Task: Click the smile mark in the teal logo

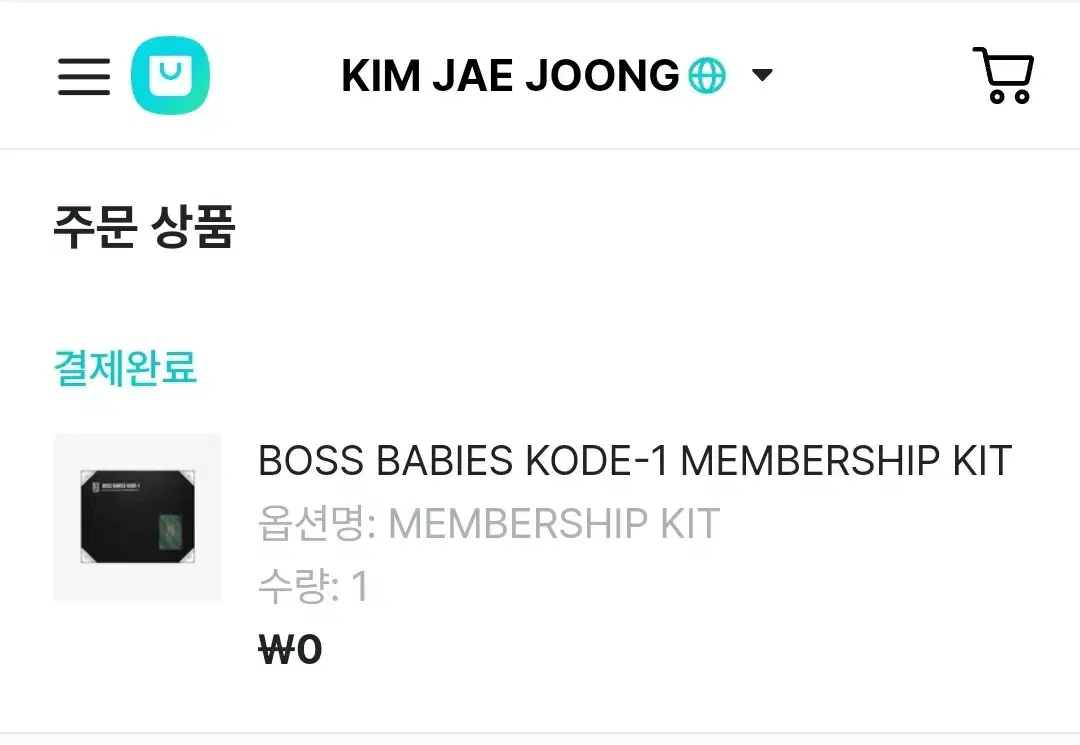Action: tap(170, 71)
